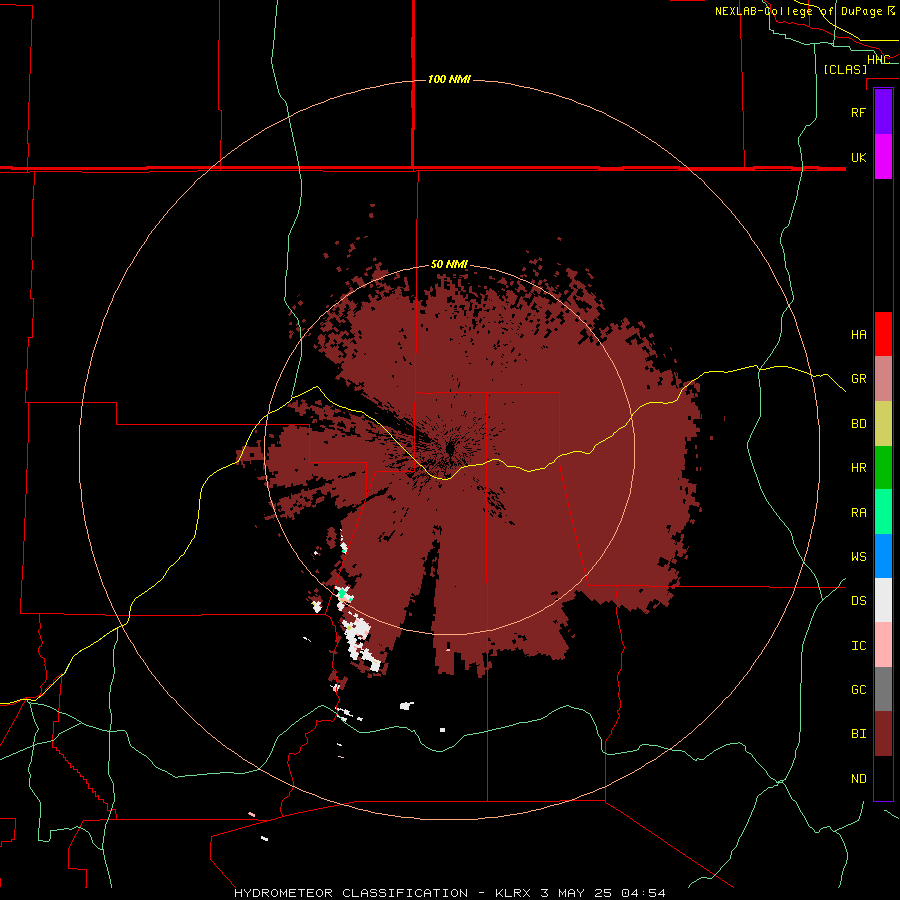The height and width of the screenshot is (900, 900).
Task: Click the radar site center point
Action: click(450, 447)
